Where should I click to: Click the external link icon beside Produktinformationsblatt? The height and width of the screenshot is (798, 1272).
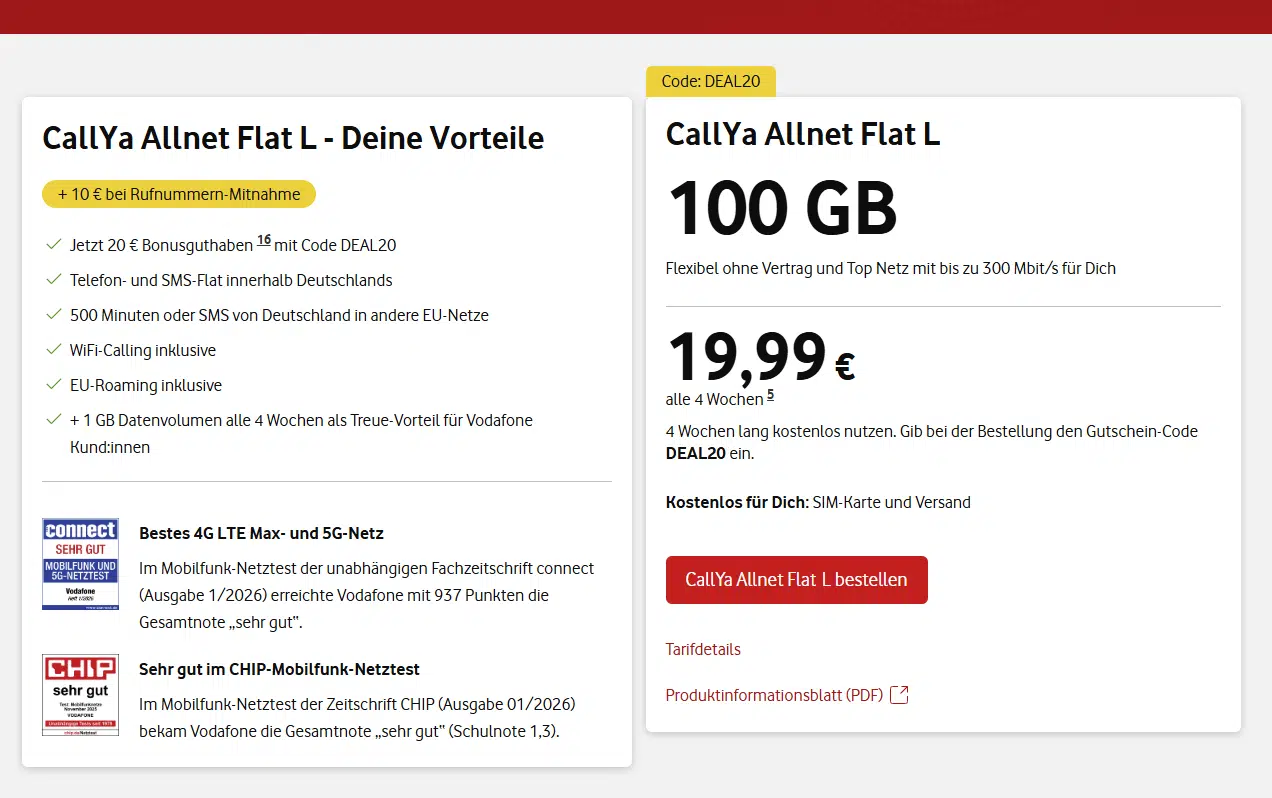click(899, 694)
